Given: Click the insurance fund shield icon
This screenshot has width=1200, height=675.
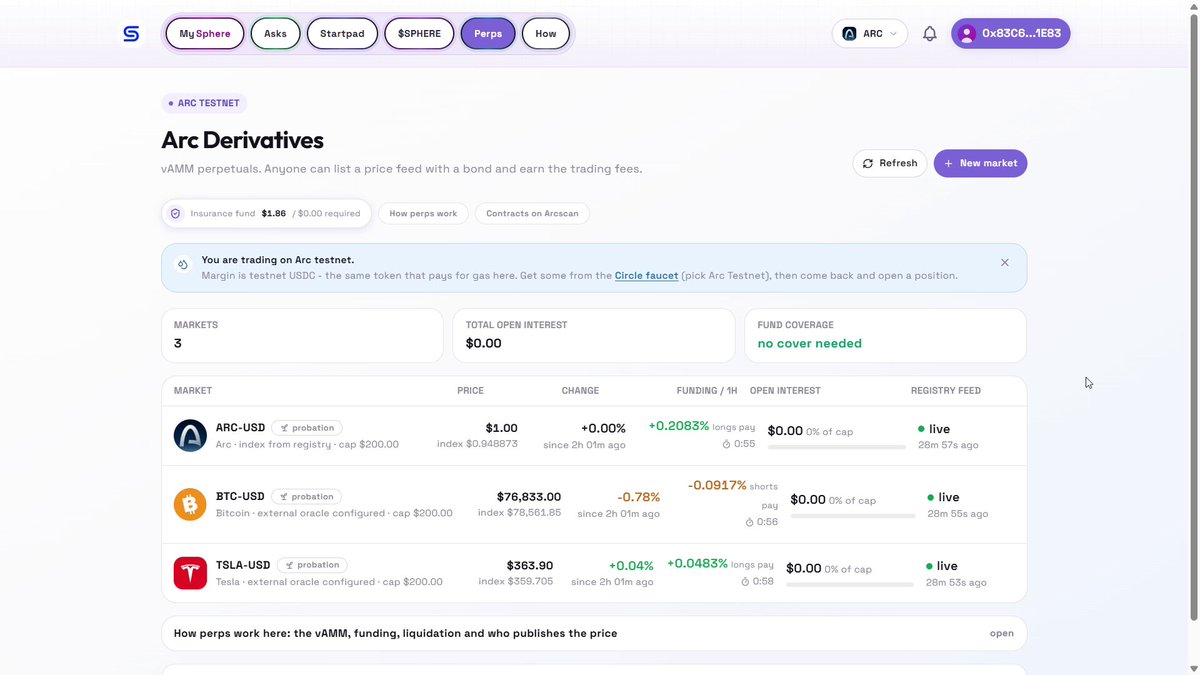Looking at the screenshot, I should click(x=176, y=213).
